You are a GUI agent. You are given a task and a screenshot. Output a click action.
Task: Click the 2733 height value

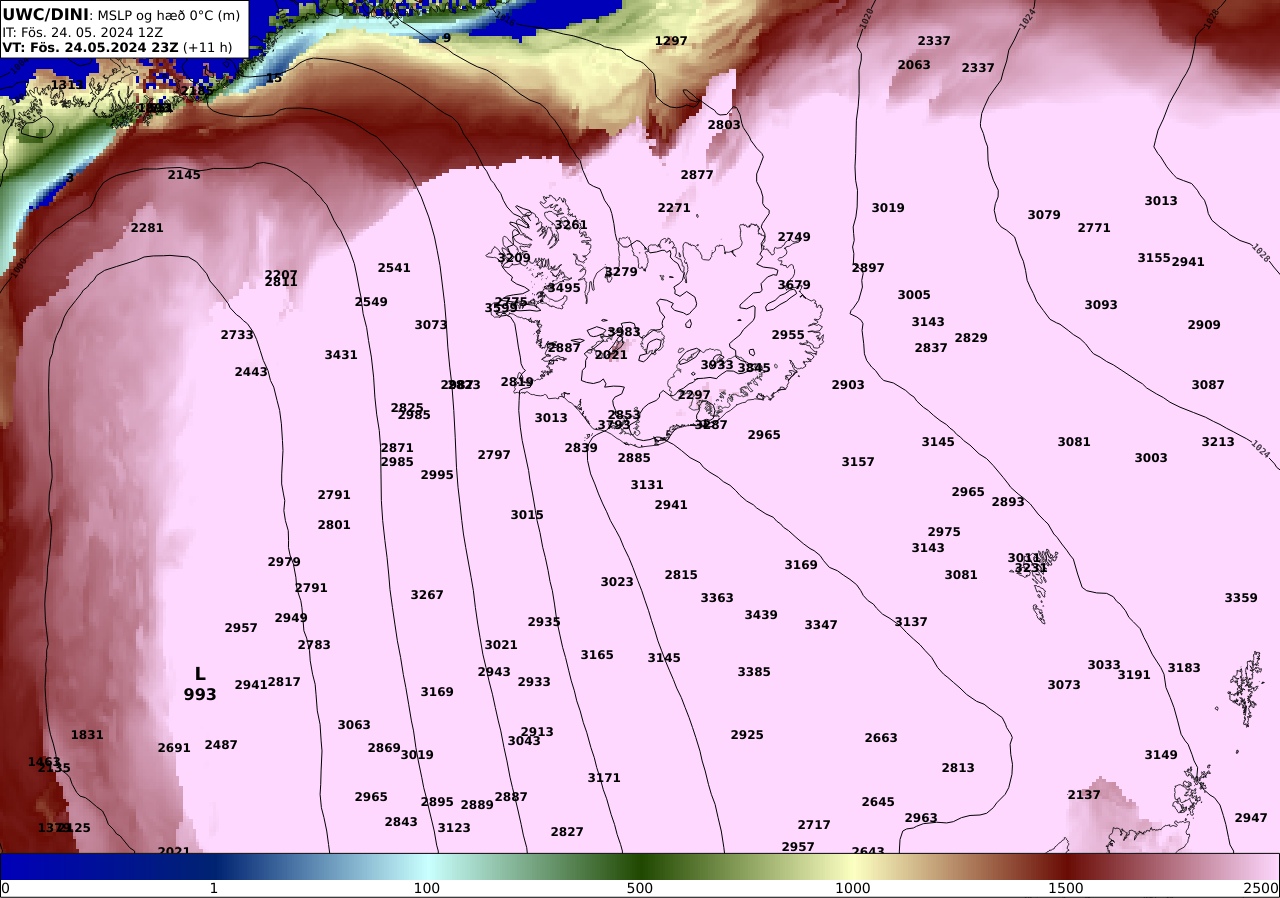click(237, 335)
